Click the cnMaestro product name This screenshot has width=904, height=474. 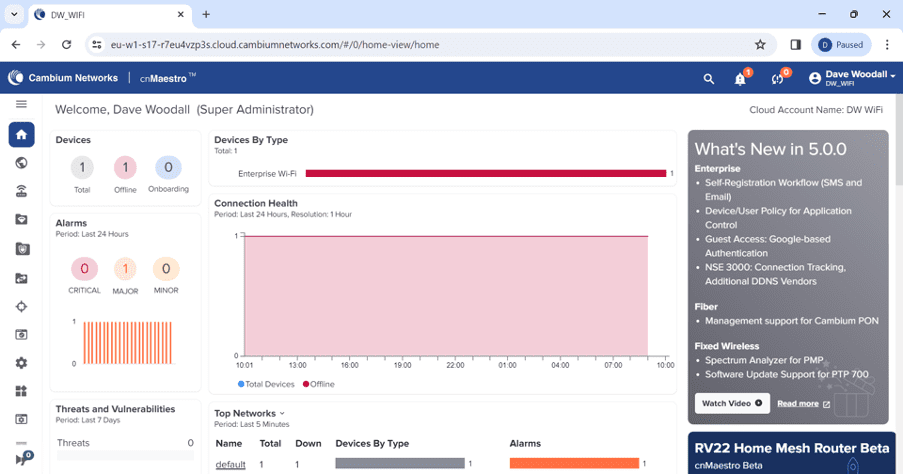pyautogui.click(x=167, y=78)
